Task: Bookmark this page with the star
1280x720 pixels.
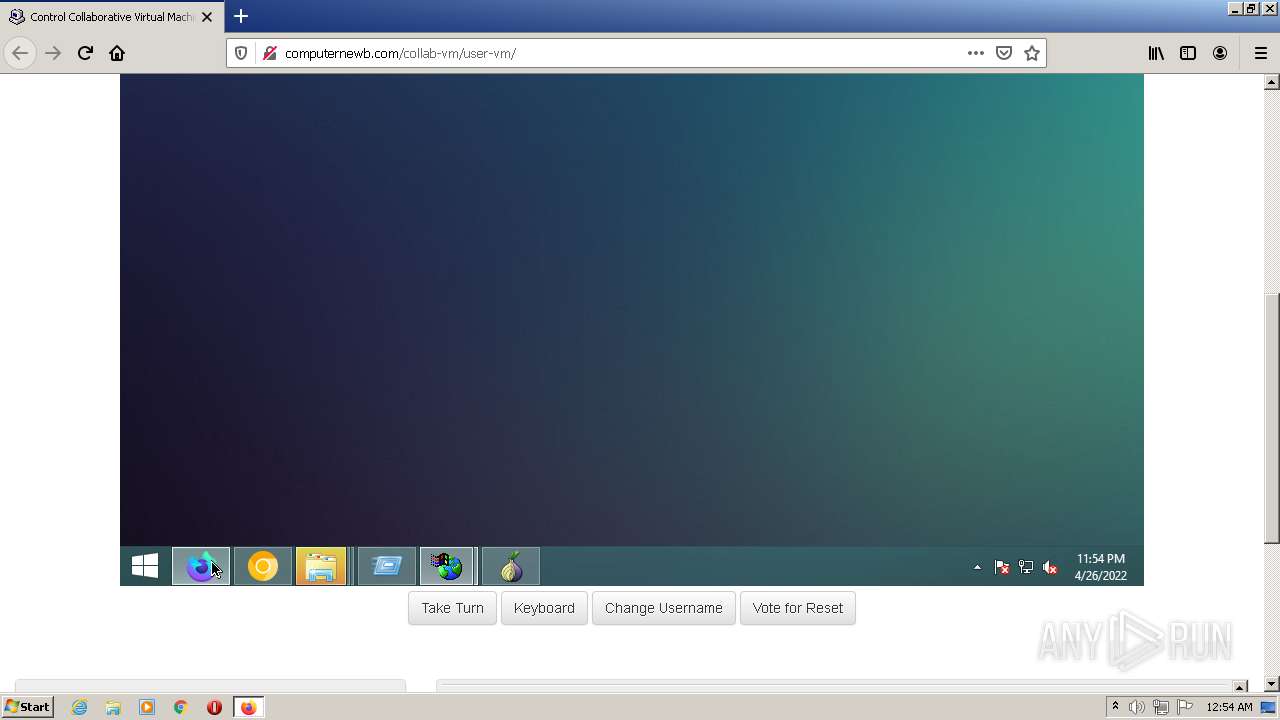Action: click(x=1032, y=53)
